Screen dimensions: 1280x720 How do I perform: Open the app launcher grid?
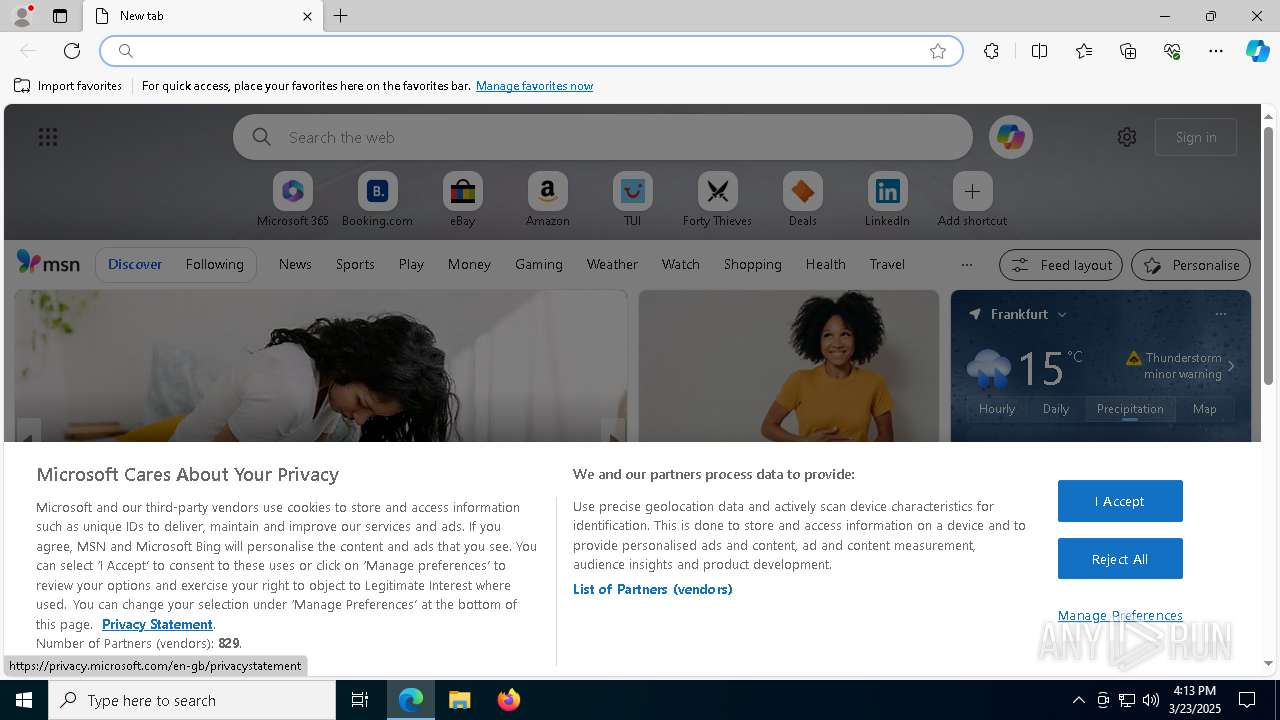click(x=48, y=137)
